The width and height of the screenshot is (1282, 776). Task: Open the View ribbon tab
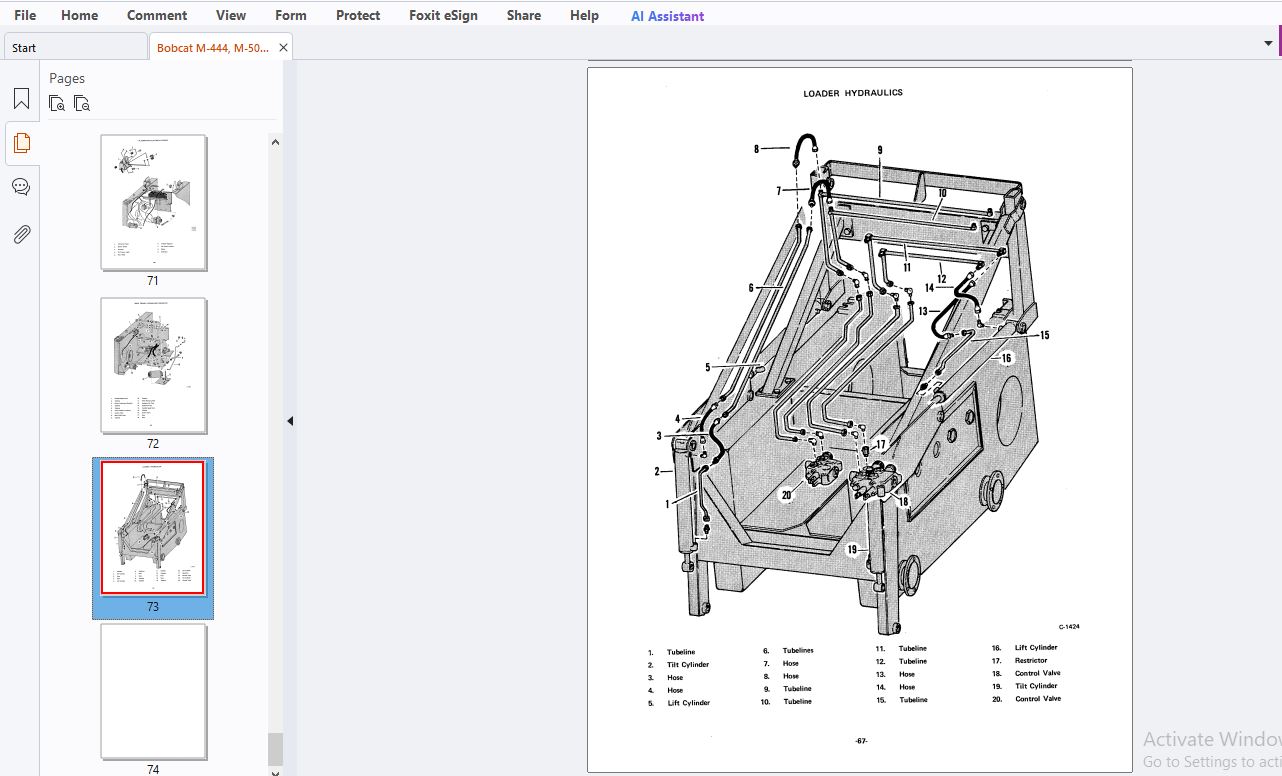[231, 15]
